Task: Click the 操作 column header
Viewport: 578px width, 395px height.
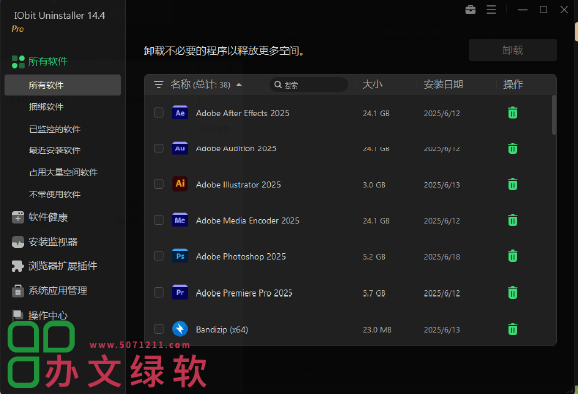Action: 513,85
